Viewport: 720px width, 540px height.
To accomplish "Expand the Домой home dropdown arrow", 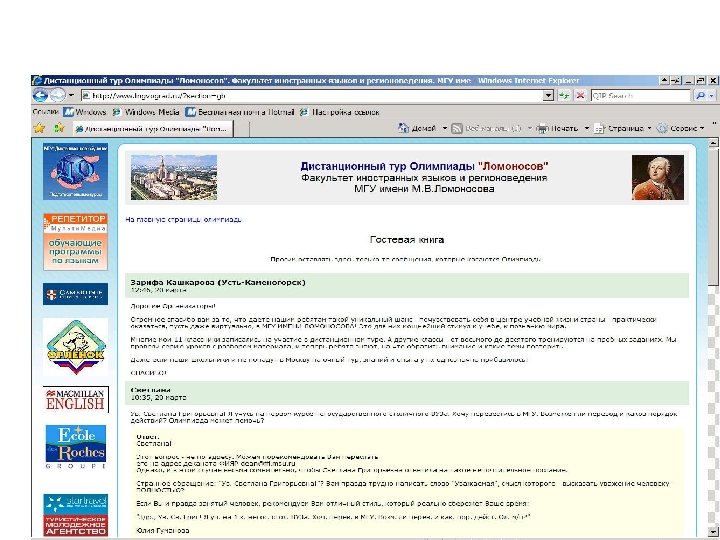I will (444, 128).
